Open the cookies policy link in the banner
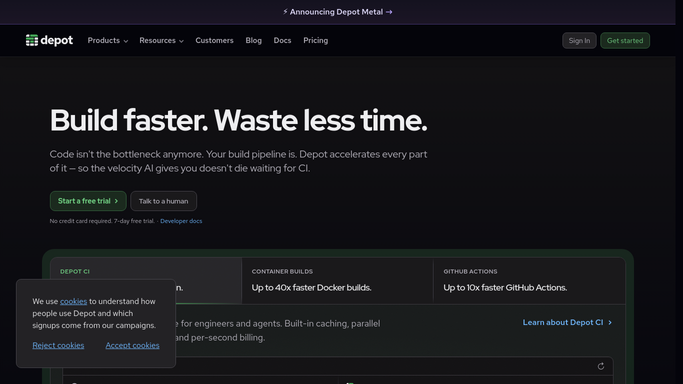 pyautogui.click(x=73, y=301)
